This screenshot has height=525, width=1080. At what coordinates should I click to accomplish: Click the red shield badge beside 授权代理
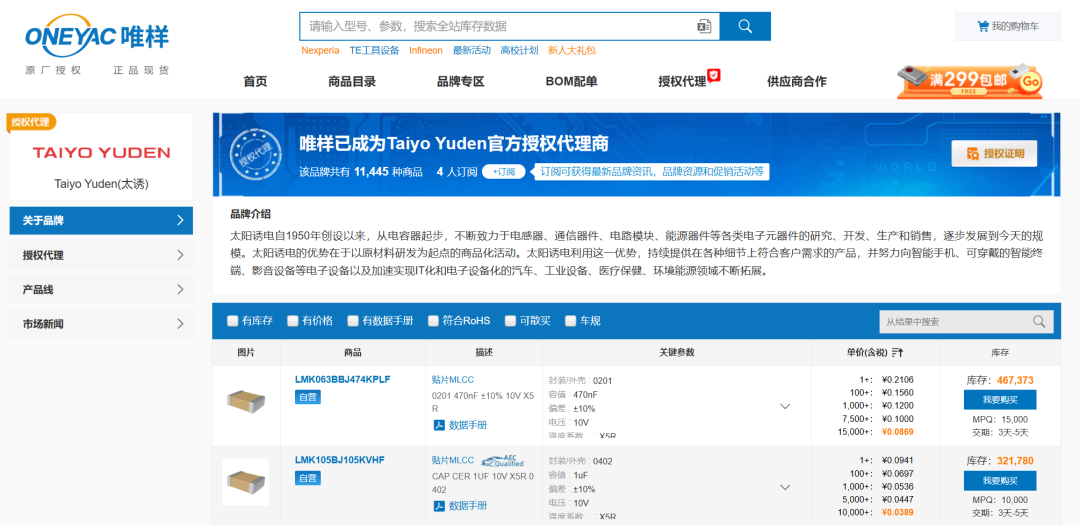tap(714, 75)
